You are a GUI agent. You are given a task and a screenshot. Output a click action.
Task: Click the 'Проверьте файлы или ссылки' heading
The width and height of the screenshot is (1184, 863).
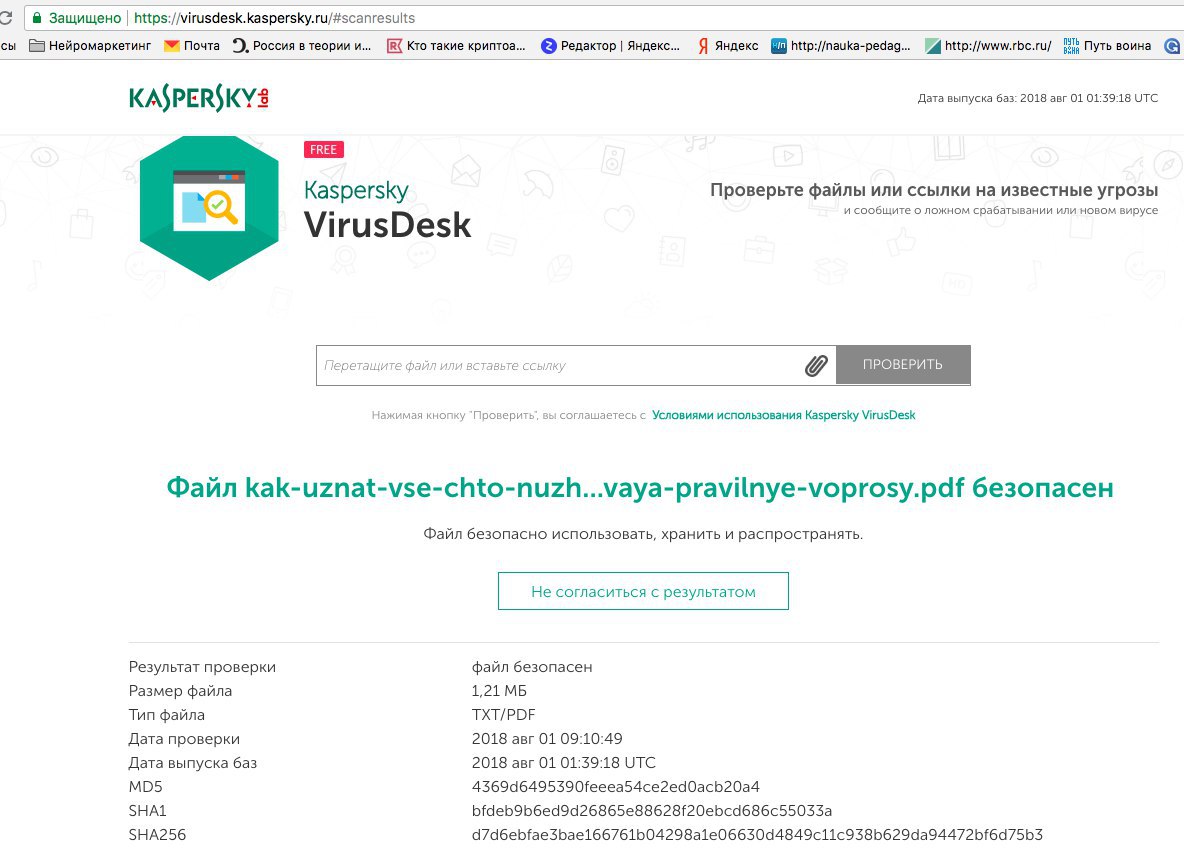[934, 190]
